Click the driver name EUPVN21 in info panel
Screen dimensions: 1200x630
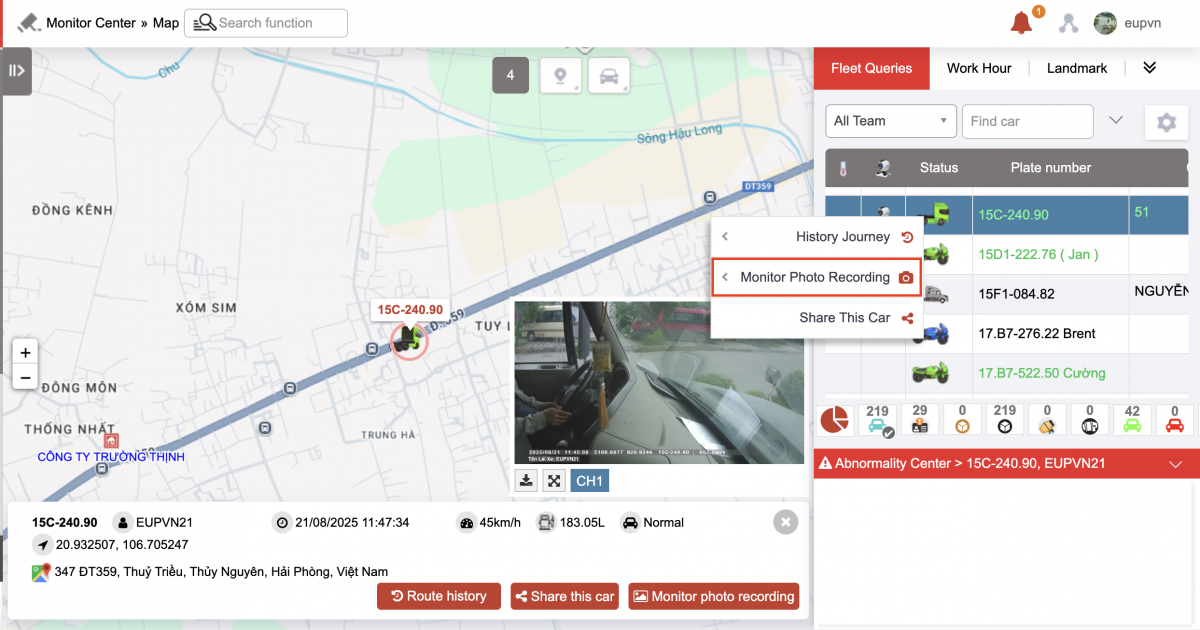(x=166, y=522)
